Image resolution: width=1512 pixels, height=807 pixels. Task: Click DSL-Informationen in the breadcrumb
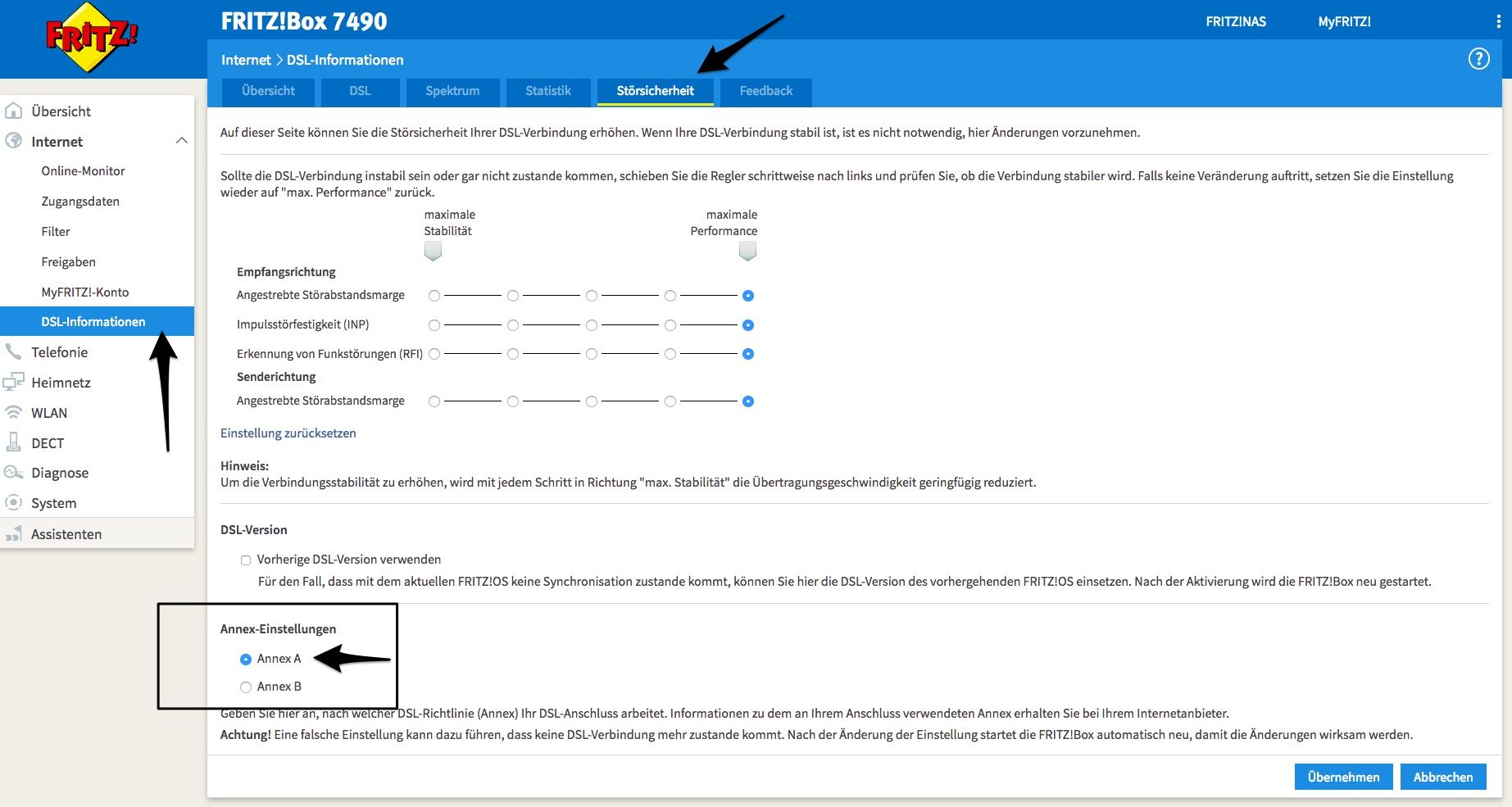(345, 60)
